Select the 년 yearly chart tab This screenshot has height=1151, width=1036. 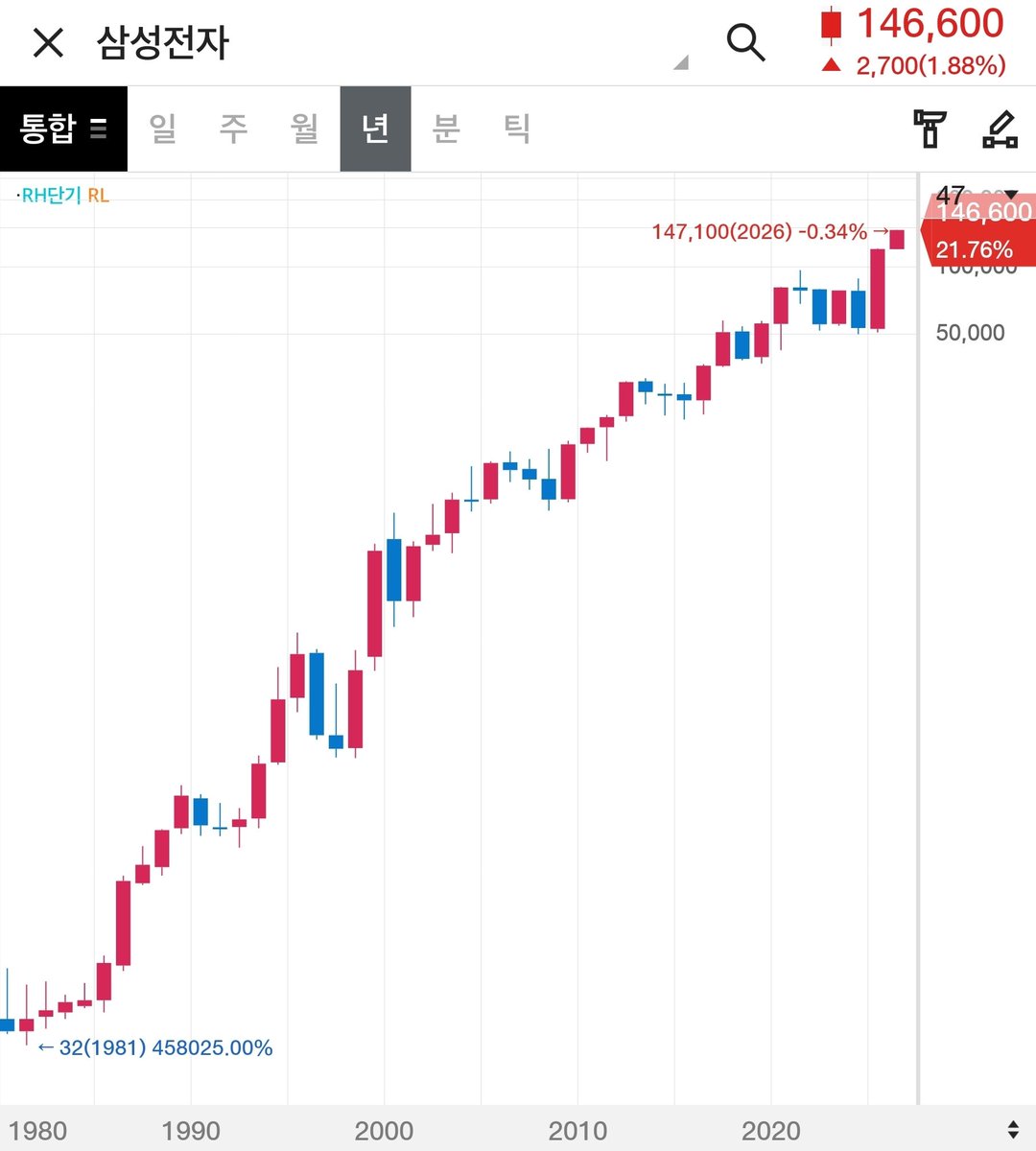point(376,129)
